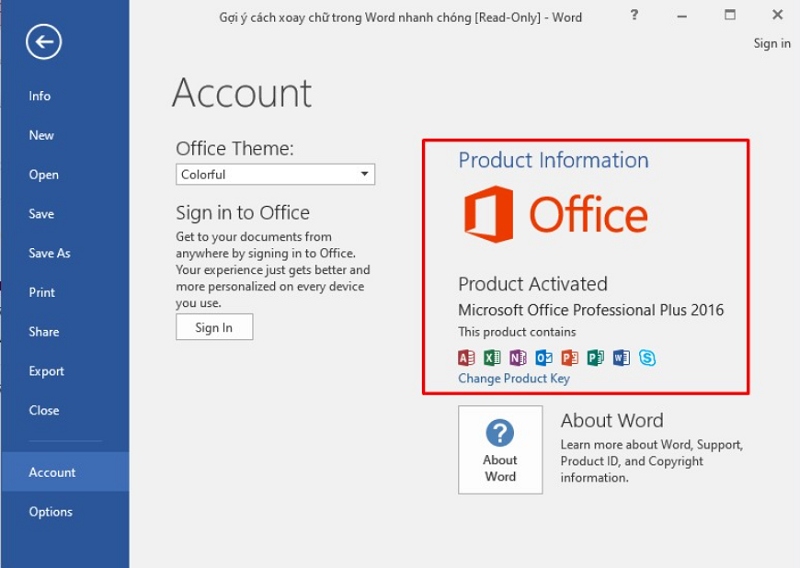Select Save As in the backstage menu
The image size is (800, 568).
pos(50,253)
